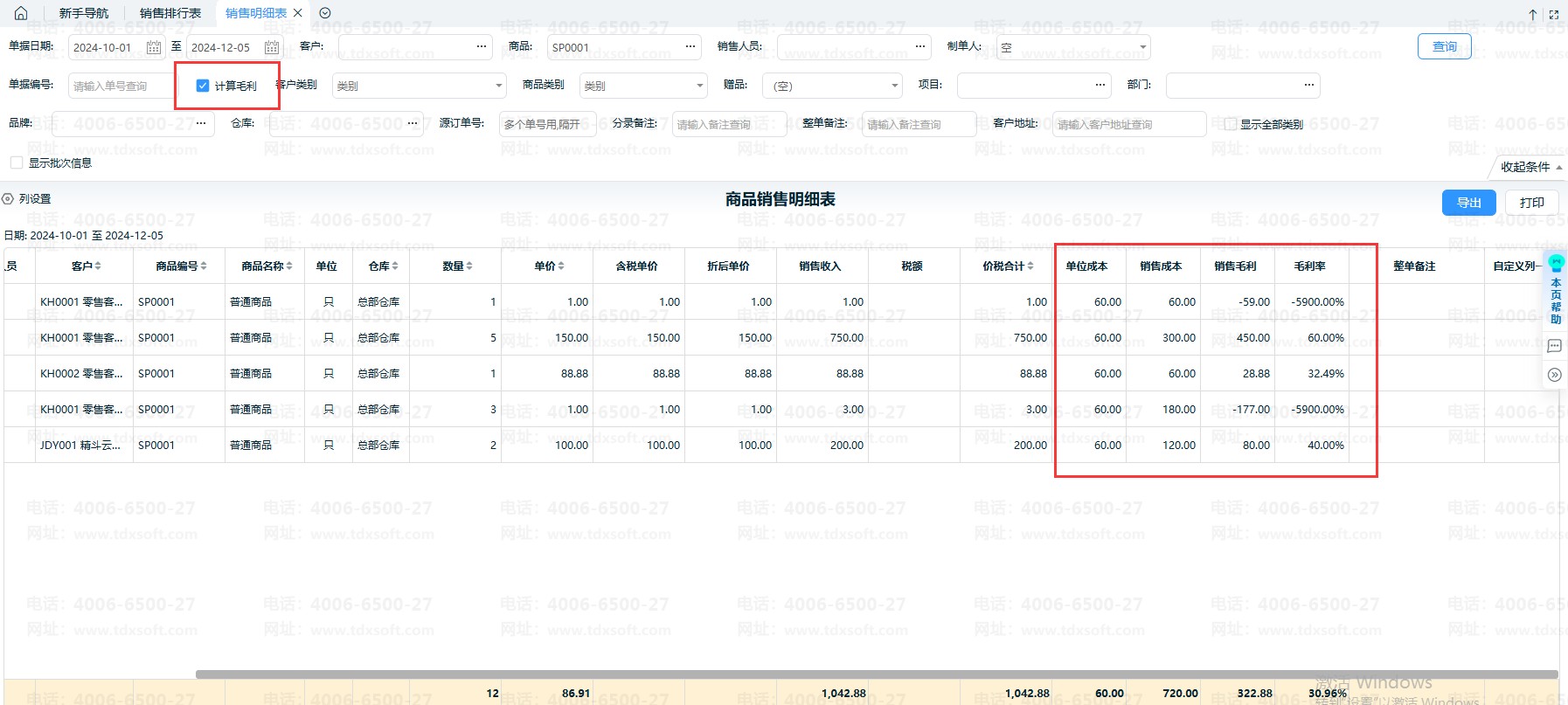Click the 查询 button
The width and height of the screenshot is (1568, 705).
click(1444, 46)
